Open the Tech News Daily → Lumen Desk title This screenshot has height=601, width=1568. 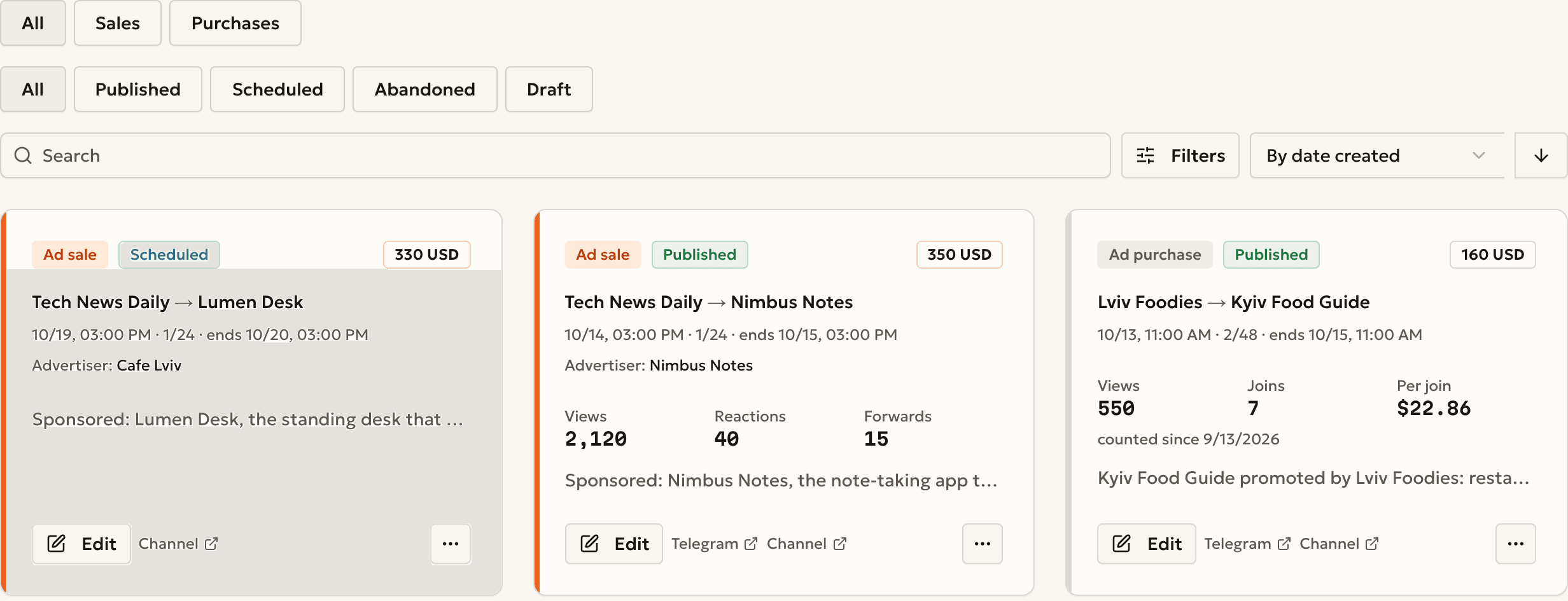click(x=167, y=302)
